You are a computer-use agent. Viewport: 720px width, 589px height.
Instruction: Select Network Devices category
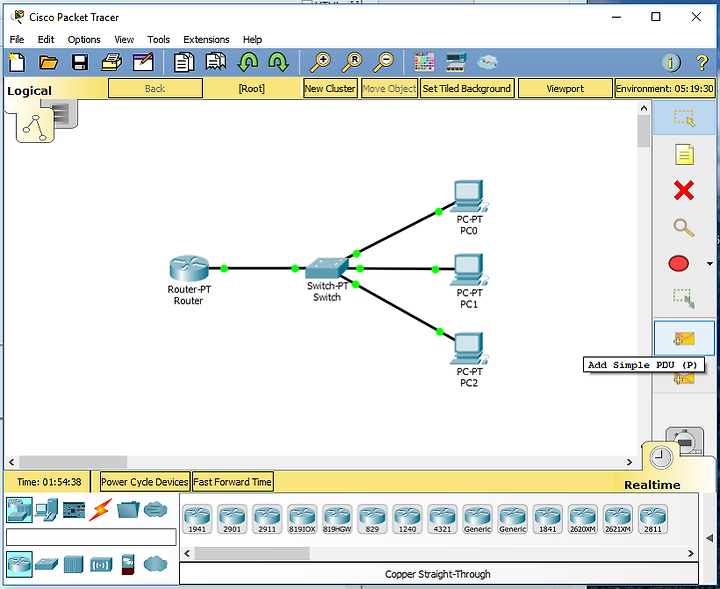pyautogui.click(x=19, y=510)
